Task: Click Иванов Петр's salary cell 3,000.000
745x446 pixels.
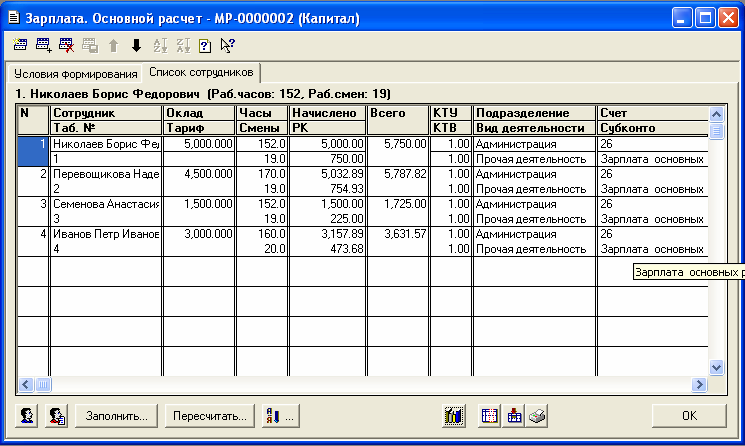Action: (199, 234)
